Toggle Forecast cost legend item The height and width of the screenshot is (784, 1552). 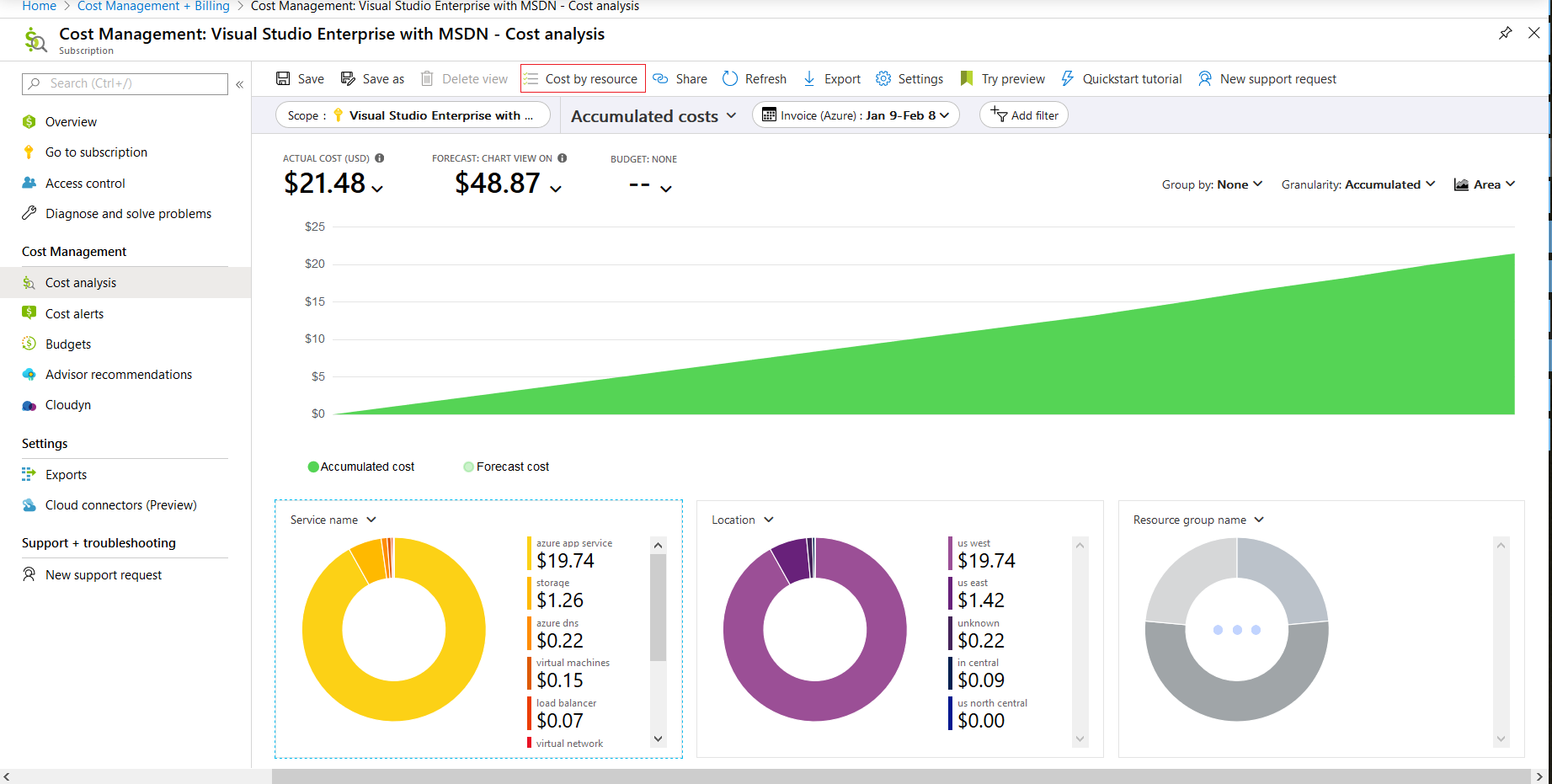point(506,467)
